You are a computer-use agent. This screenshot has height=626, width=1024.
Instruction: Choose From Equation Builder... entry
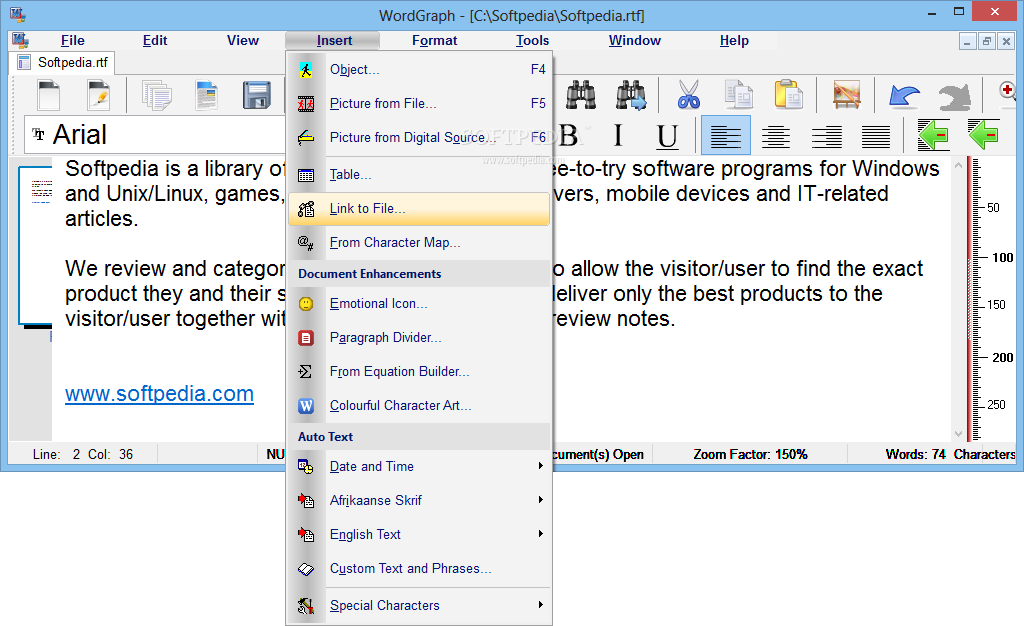[419, 371]
